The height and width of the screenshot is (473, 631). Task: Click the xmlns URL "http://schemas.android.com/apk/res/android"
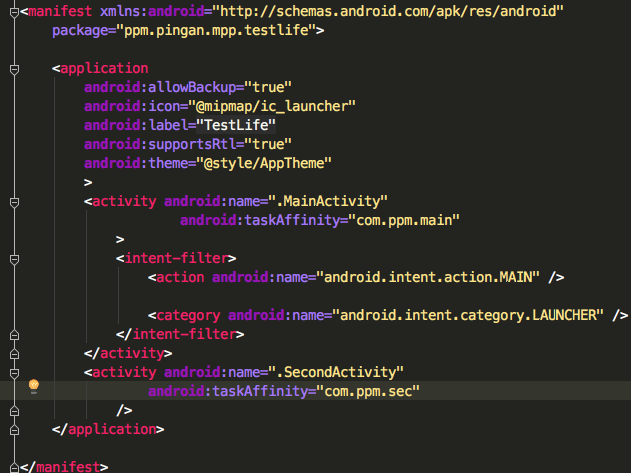click(x=388, y=11)
